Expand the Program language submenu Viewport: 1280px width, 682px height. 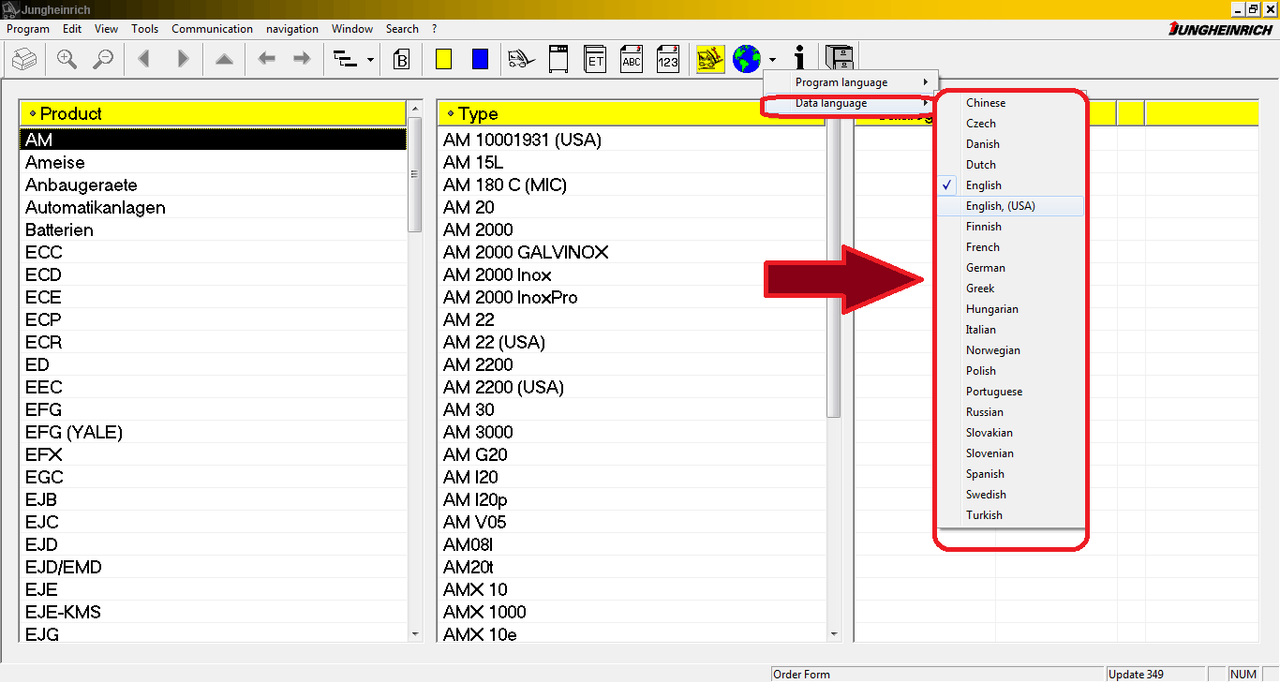849,82
